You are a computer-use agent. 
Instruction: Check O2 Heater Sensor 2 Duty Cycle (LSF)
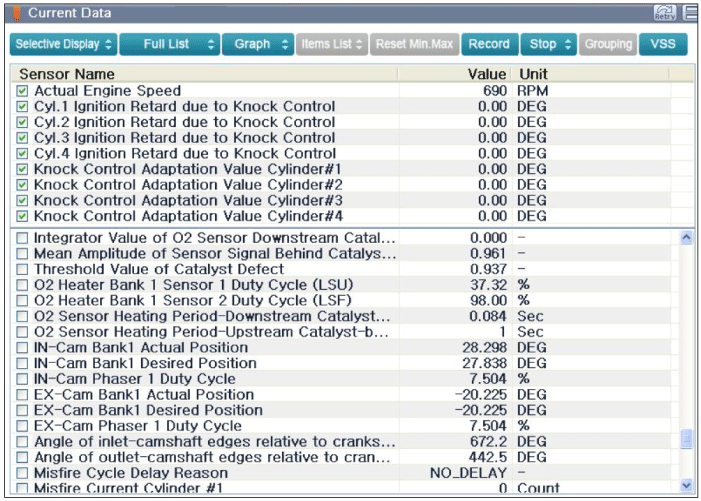[x=22, y=301]
